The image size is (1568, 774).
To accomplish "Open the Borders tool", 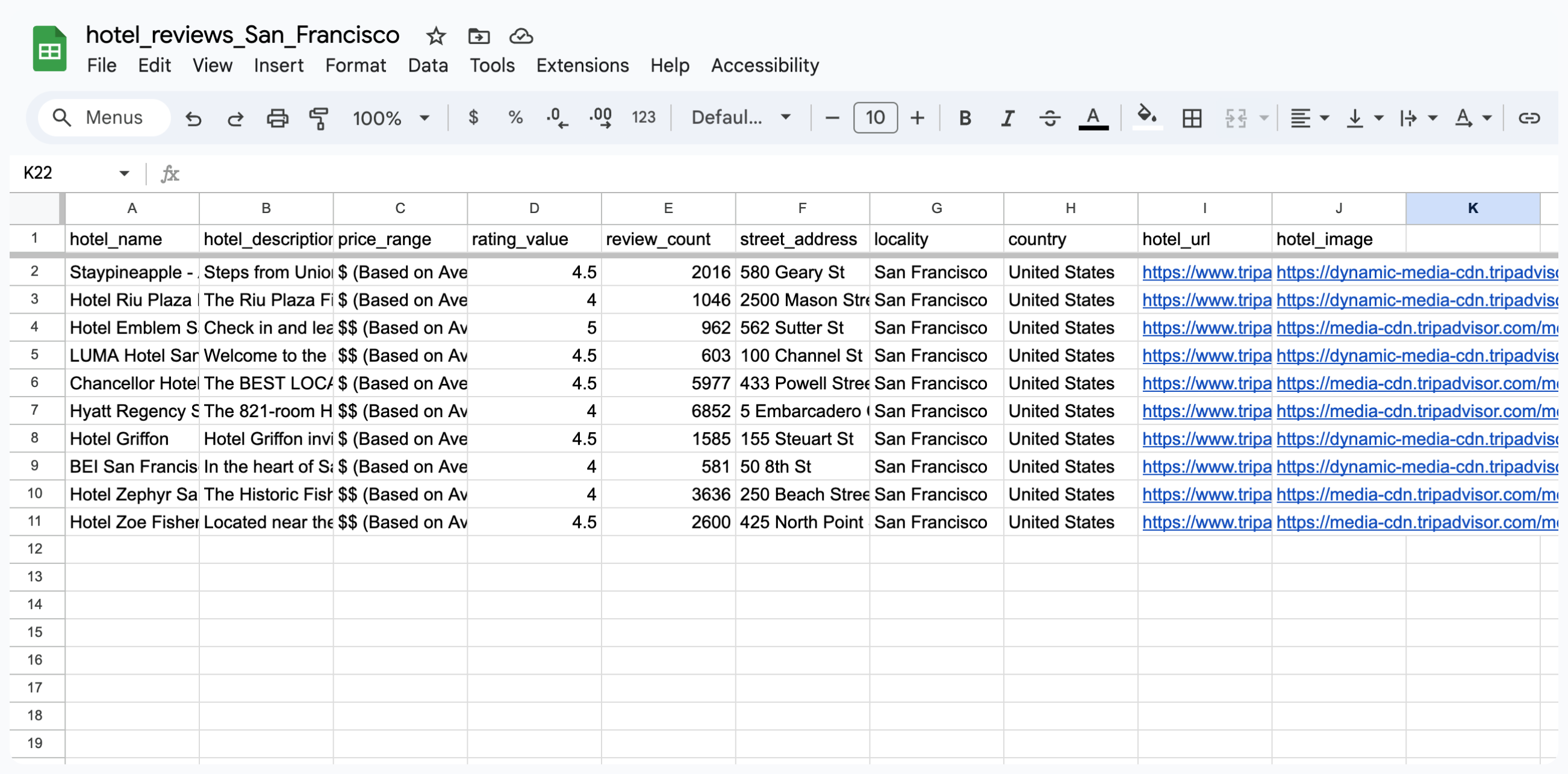I will tap(1192, 118).
